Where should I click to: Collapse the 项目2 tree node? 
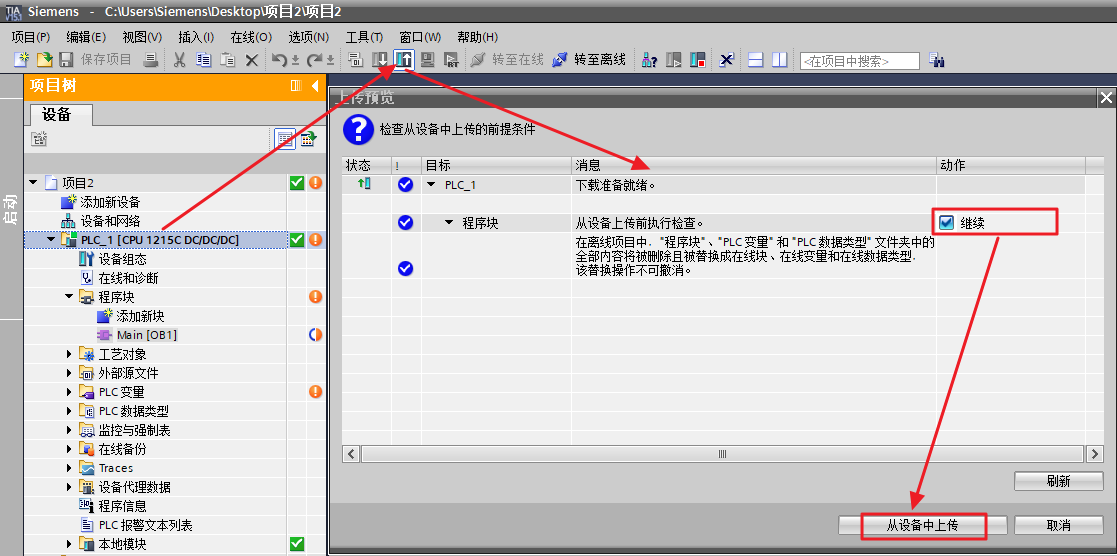33,183
